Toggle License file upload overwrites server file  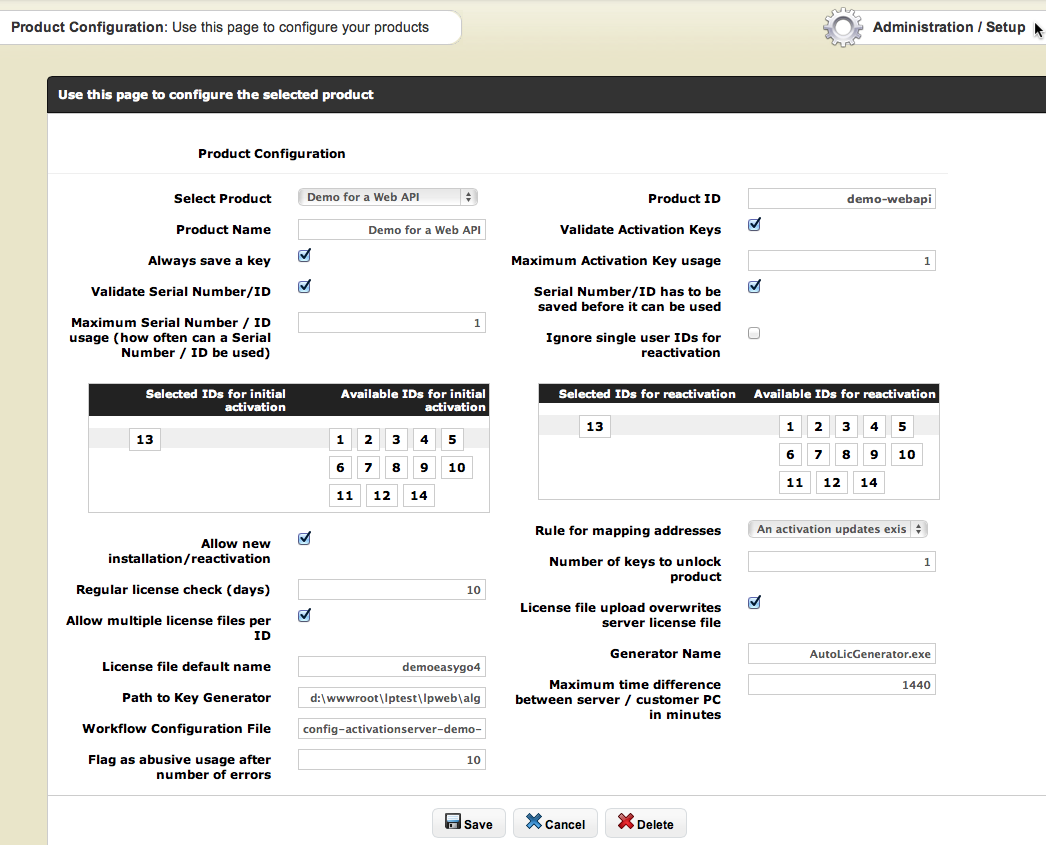(x=754, y=603)
